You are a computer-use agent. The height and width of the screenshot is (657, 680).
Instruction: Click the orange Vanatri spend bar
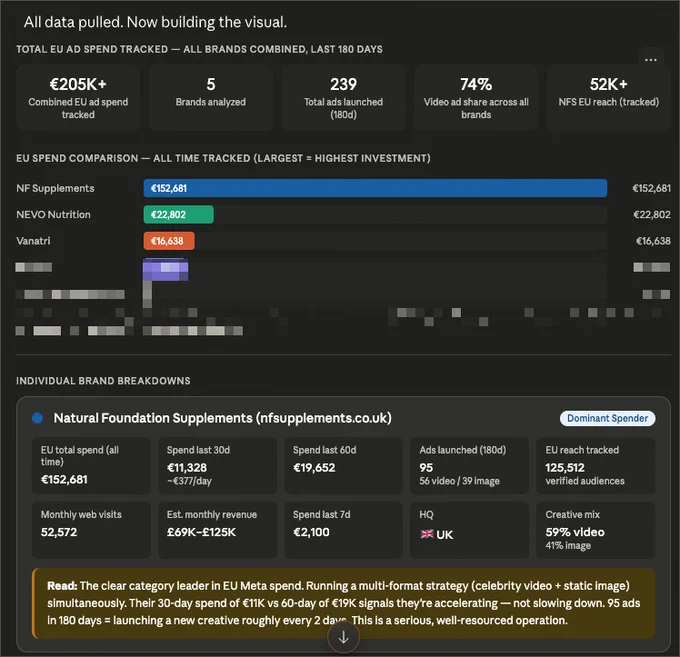[x=169, y=241]
